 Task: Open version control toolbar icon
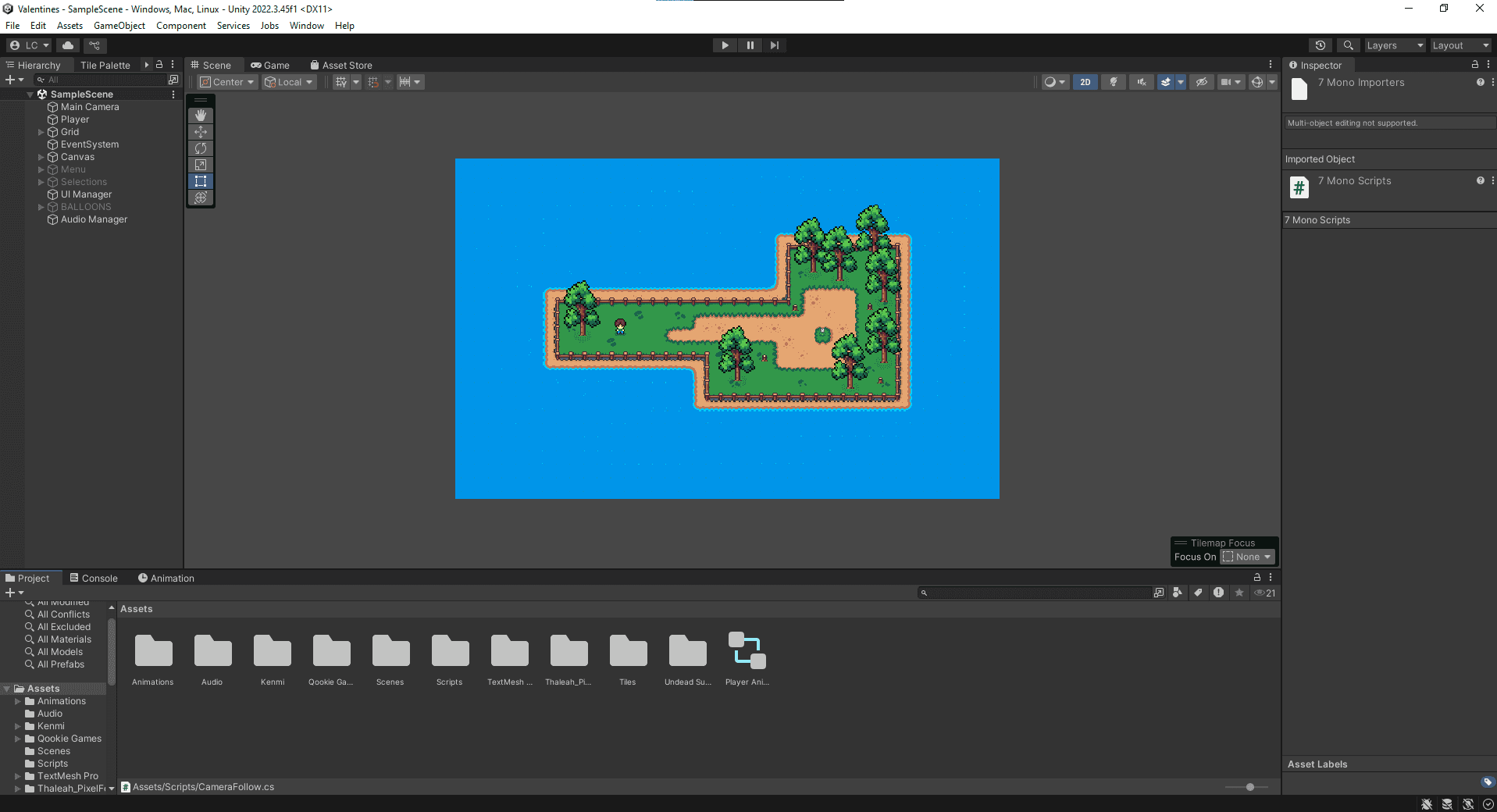click(95, 45)
